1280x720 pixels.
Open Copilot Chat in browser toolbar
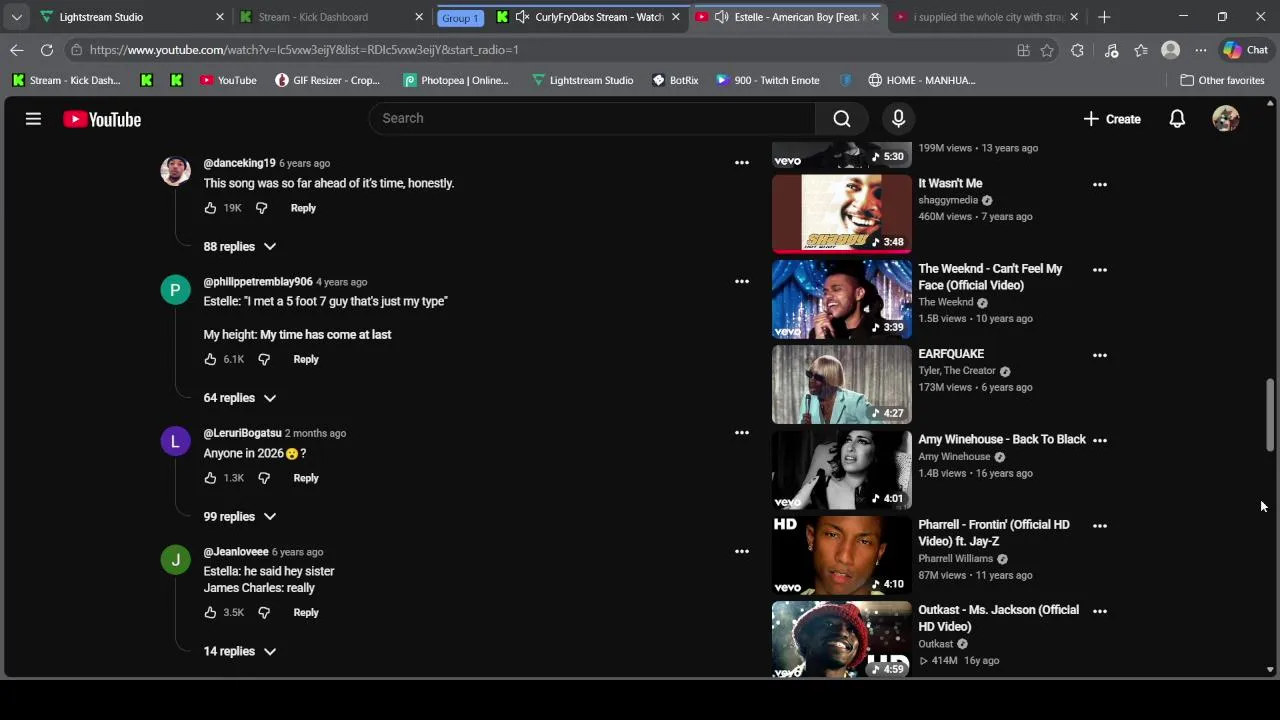click(1245, 50)
